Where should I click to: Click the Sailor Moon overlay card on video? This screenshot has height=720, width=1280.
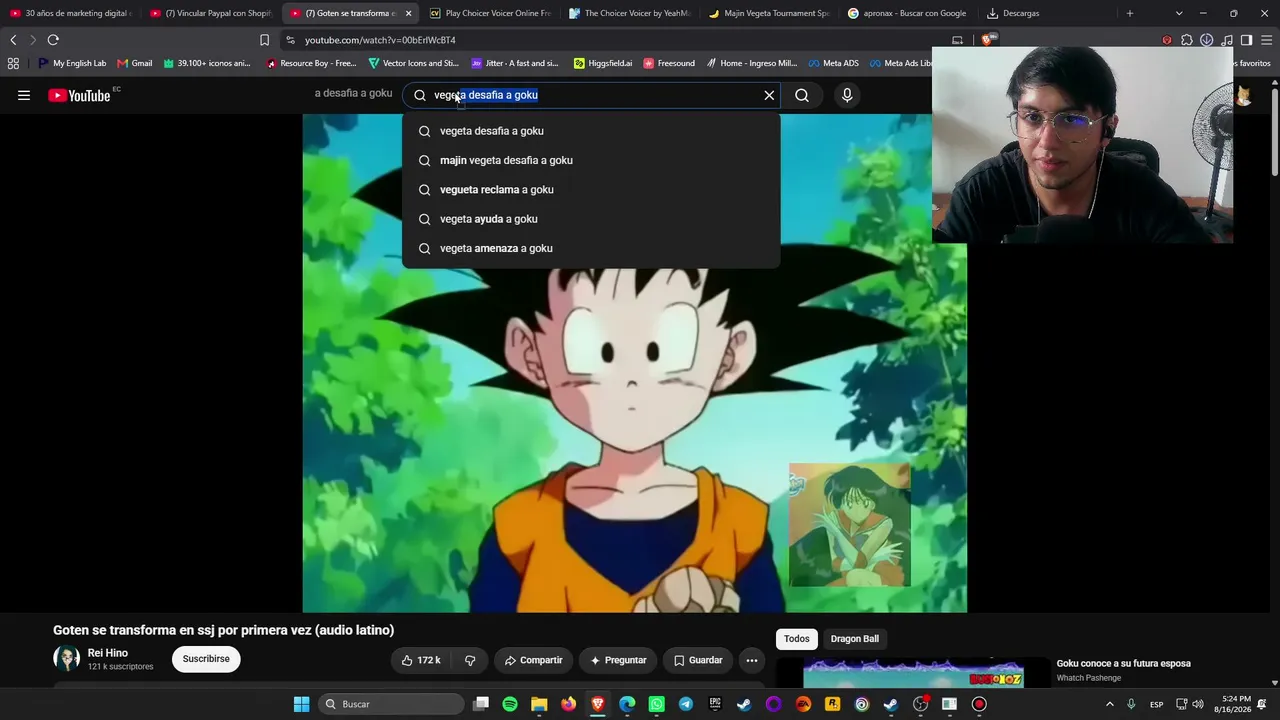coord(849,524)
